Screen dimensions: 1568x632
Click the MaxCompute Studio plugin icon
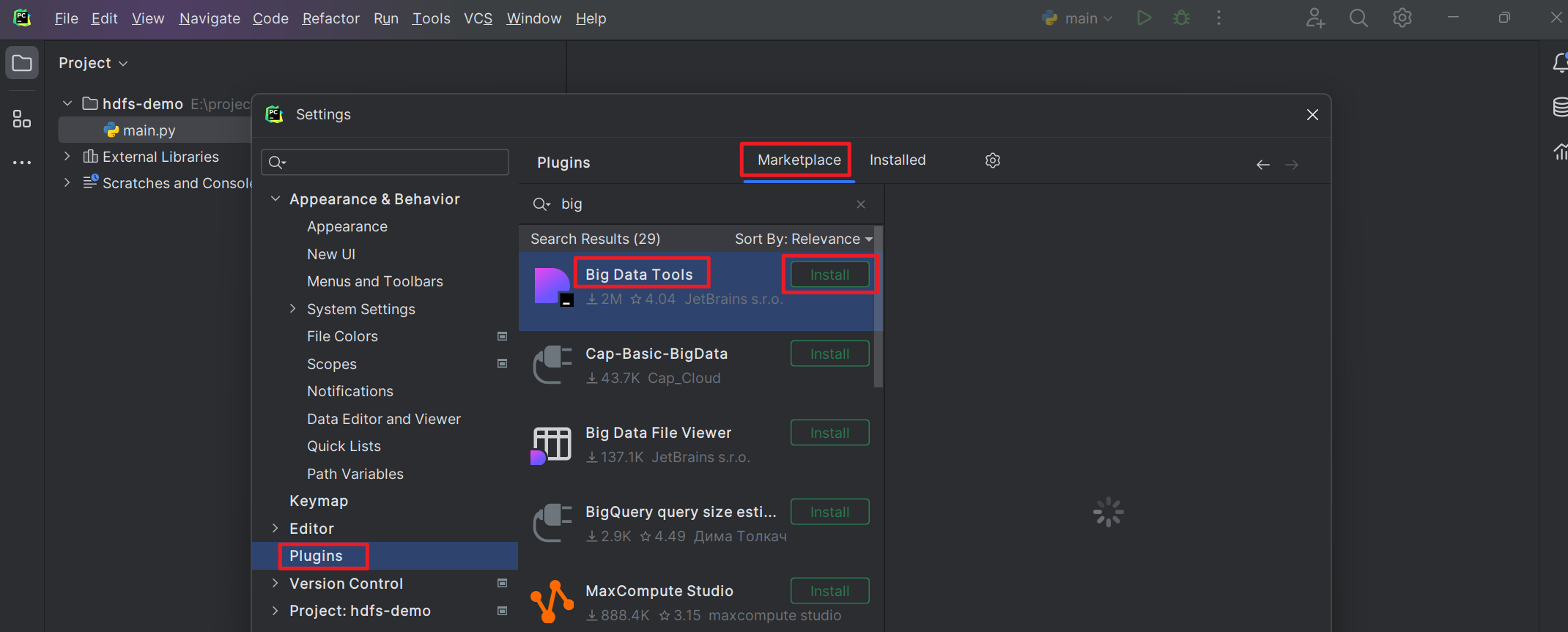coord(552,602)
